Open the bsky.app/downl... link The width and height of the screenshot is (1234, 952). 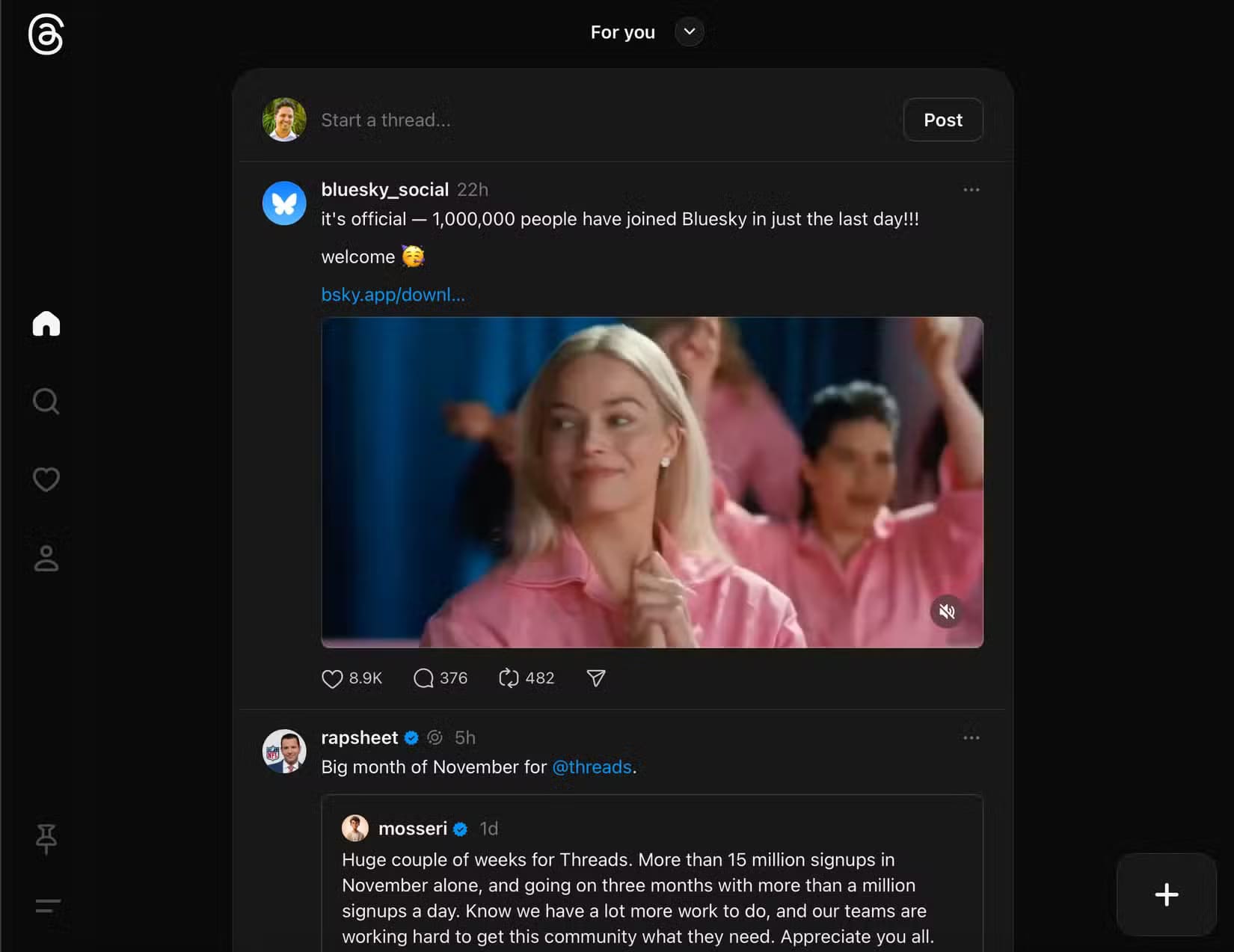pyautogui.click(x=393, y=295)
